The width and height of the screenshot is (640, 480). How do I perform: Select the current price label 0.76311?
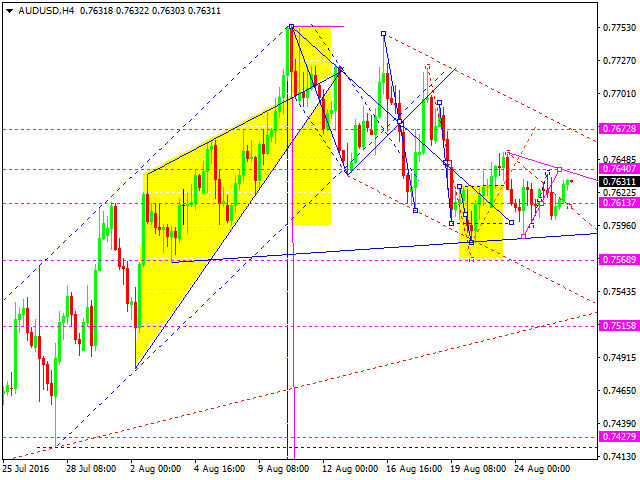(x=619, y=181)
